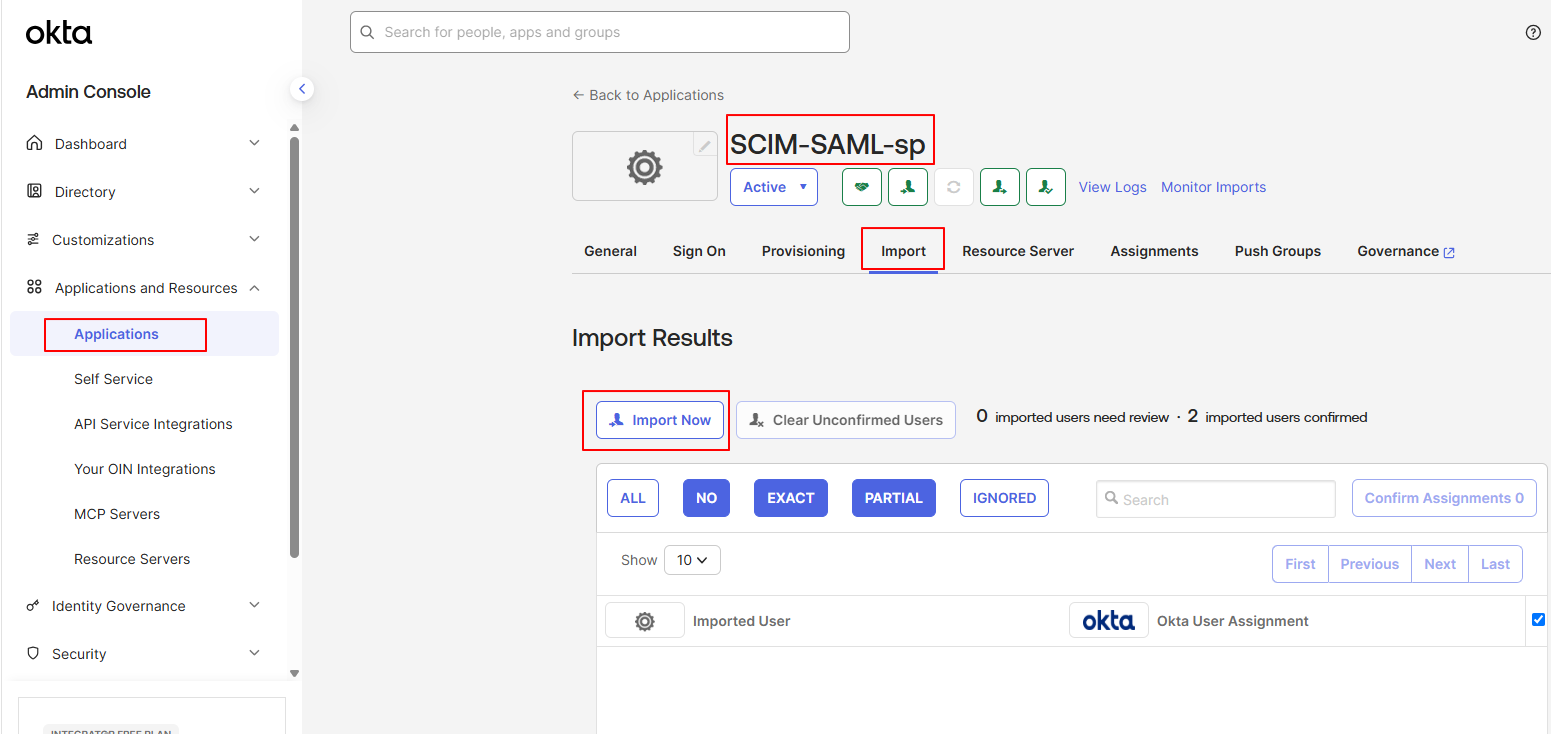Collapse the sidebar with arrow button
Viewport: 1551px width, 734px height.
[x=302, y=89]
